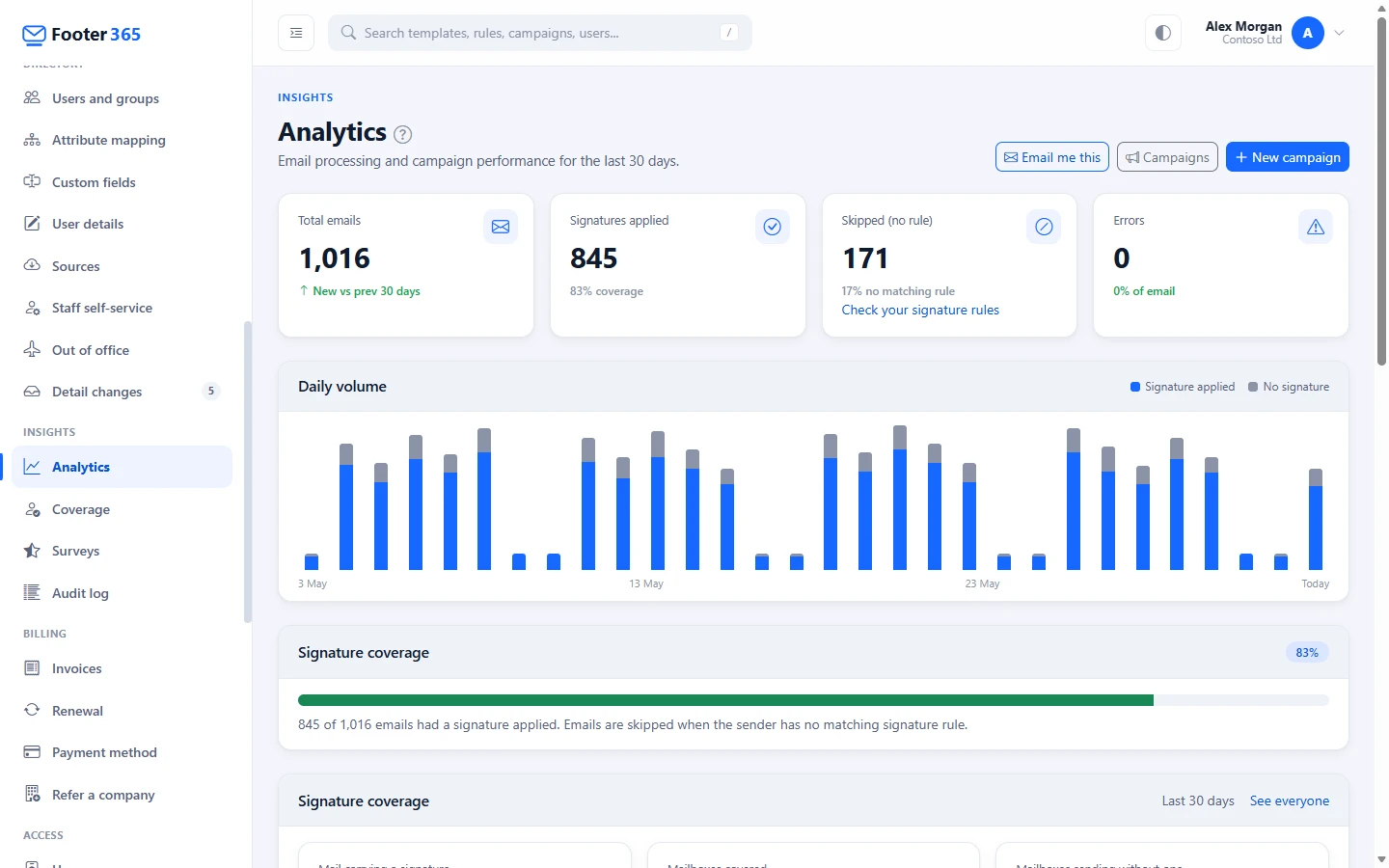1389x868 pixels.
Task: Click the Staff self-service icon
Action: [32, 308]
